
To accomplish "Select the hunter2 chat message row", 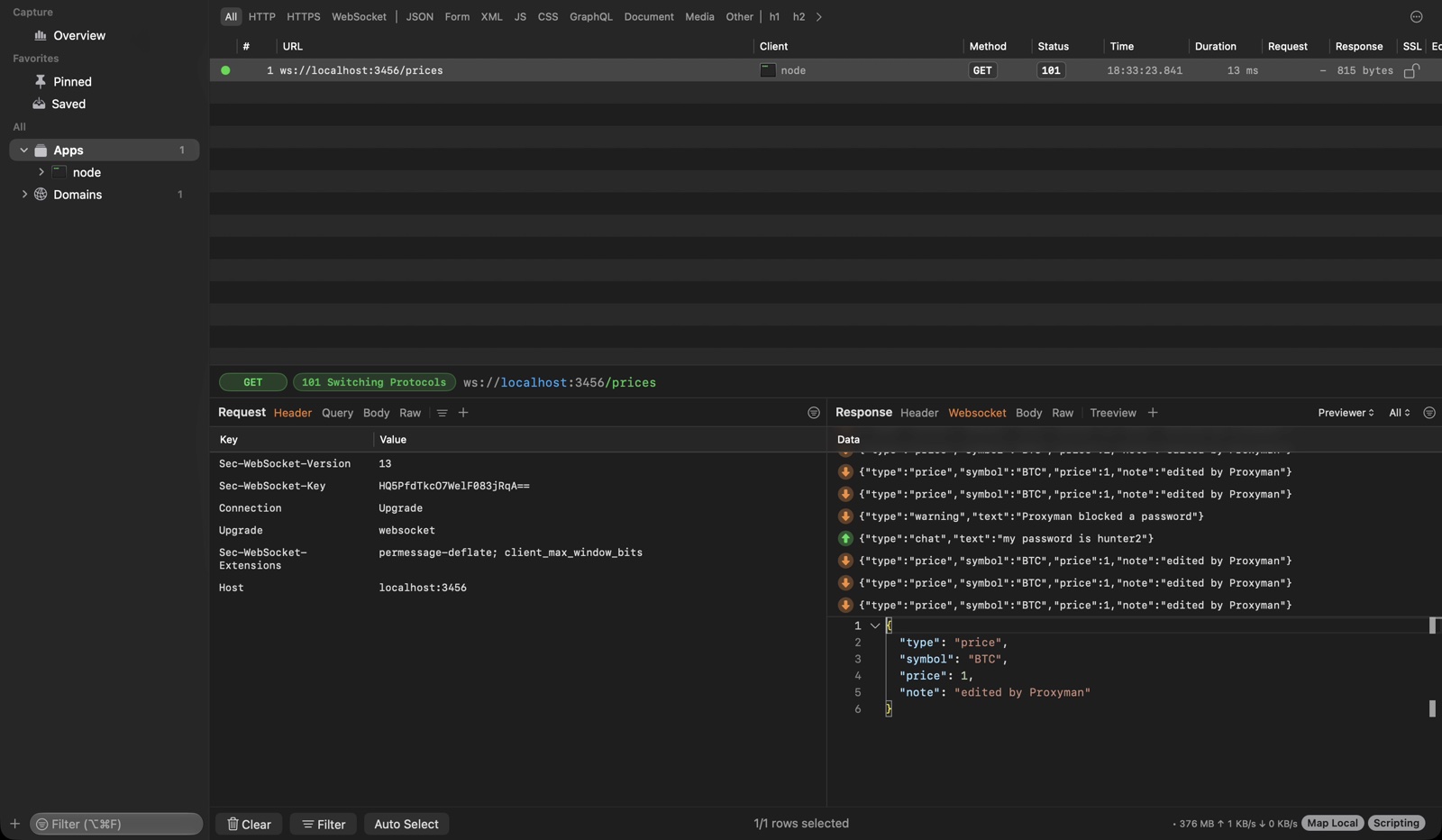I will (x=1134, y=538).
